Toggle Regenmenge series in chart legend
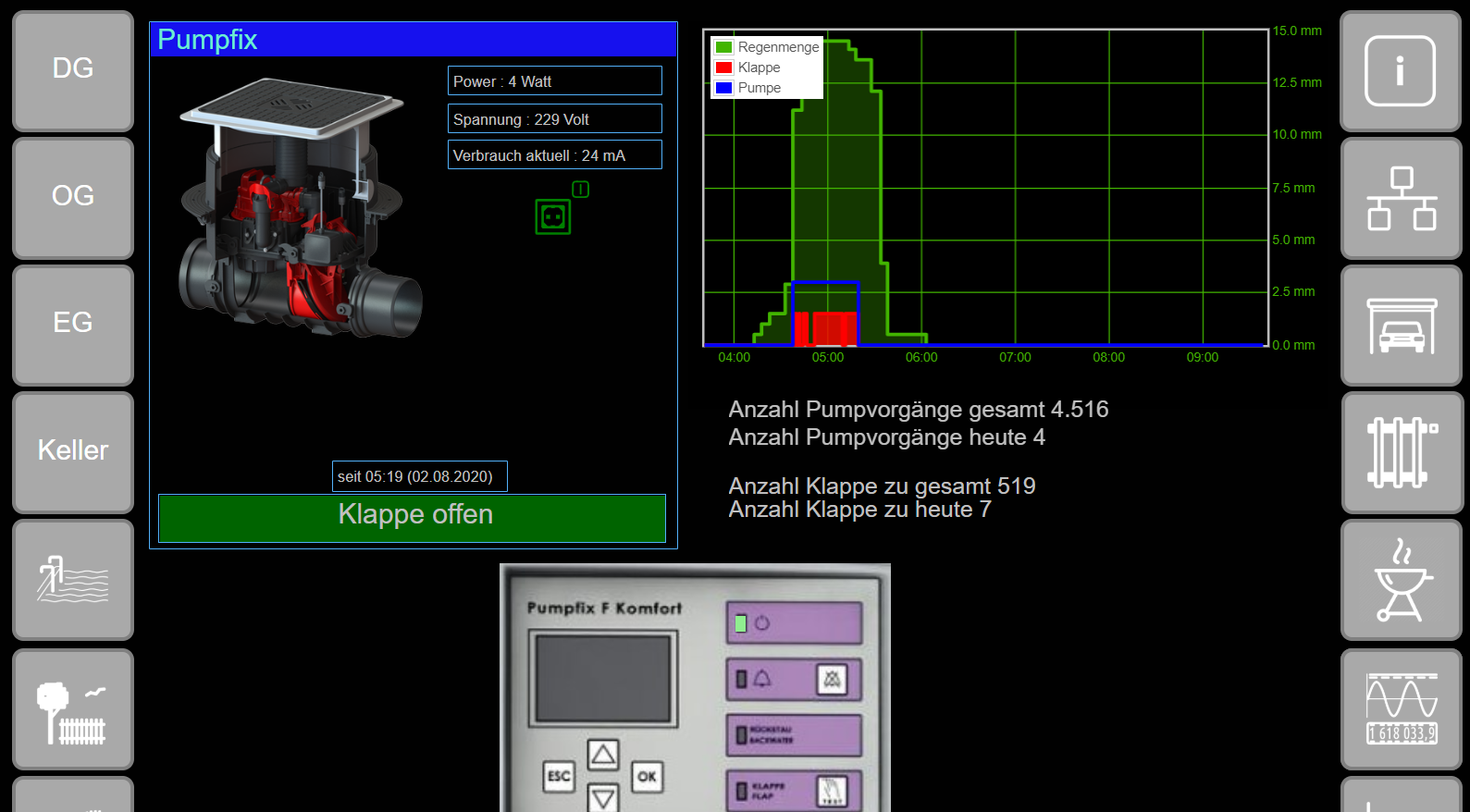 coord(767,47)
